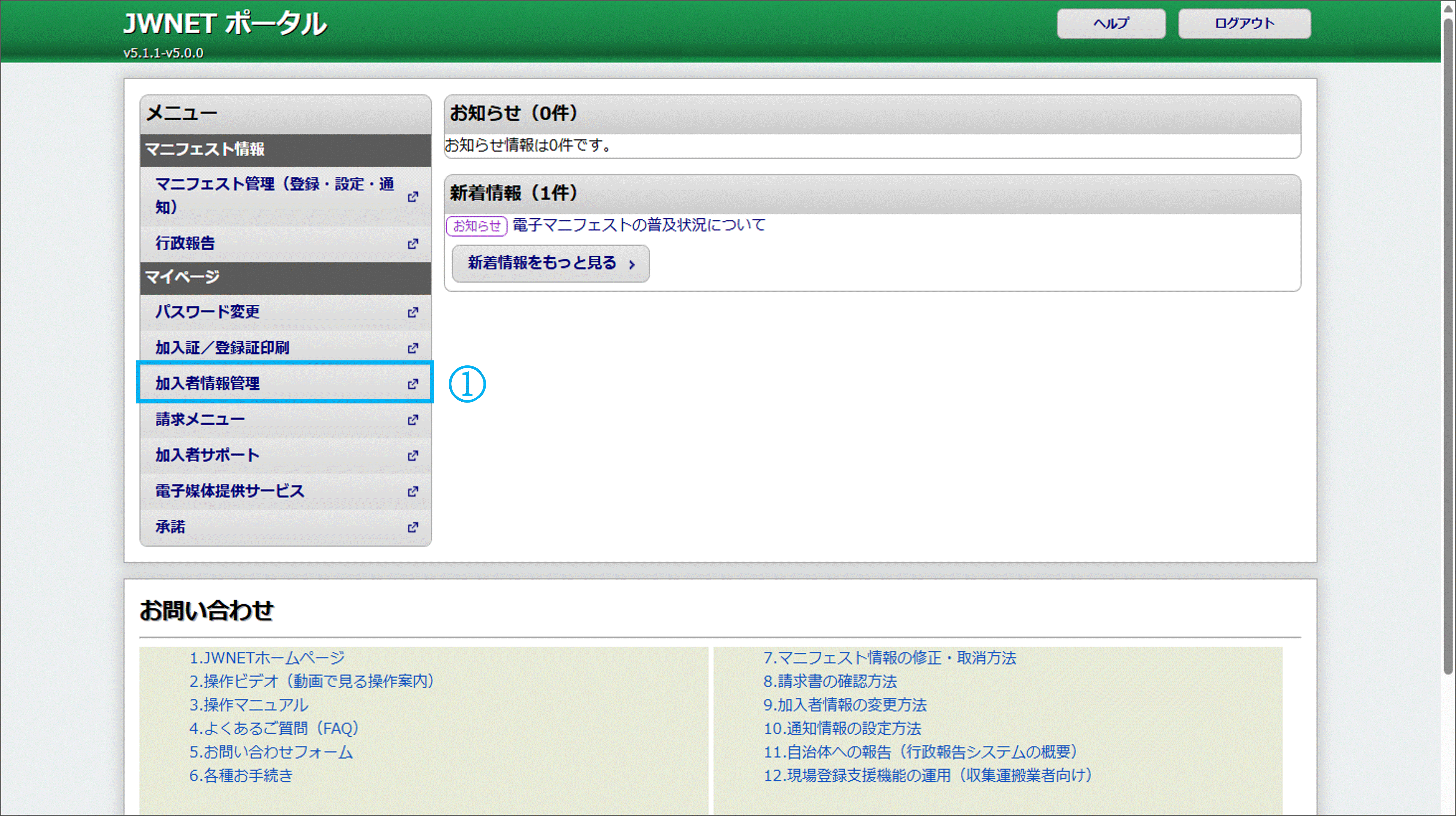
Task: Expand 新着情報をもっと見る
Action: point(551,263)
